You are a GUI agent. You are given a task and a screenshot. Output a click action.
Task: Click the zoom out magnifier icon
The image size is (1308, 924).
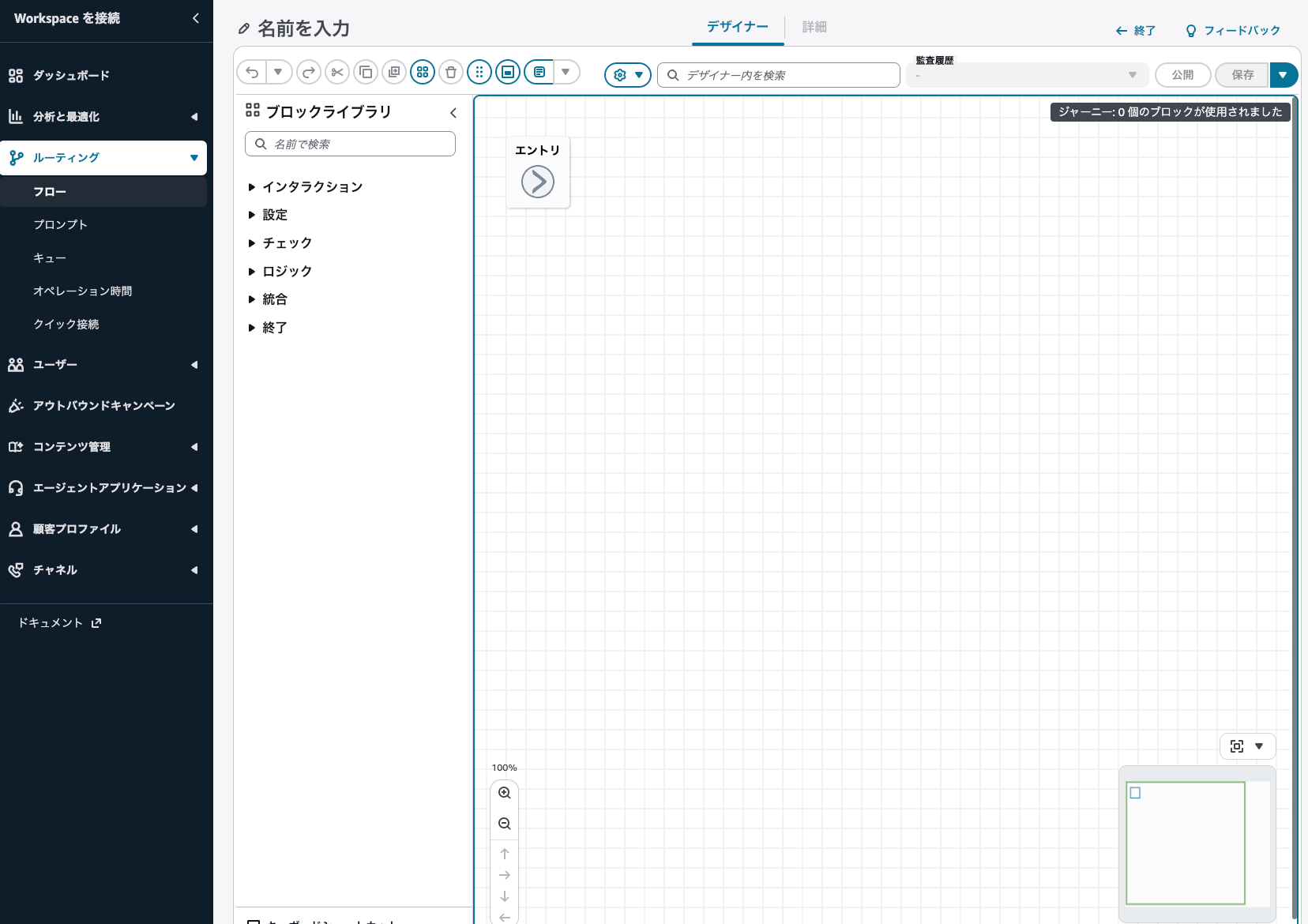point(505,824)
